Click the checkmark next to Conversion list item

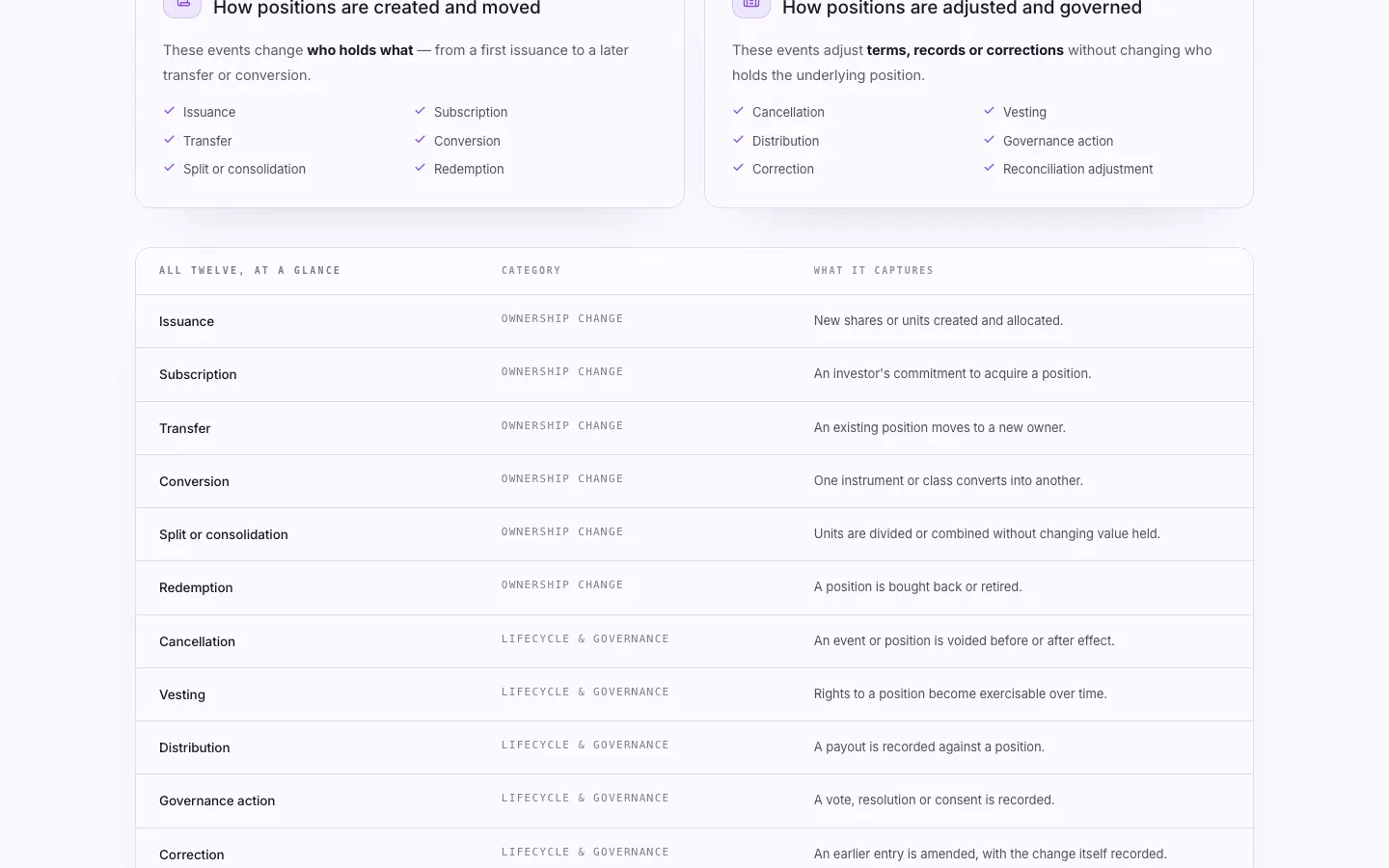click(x=421, y=140)
